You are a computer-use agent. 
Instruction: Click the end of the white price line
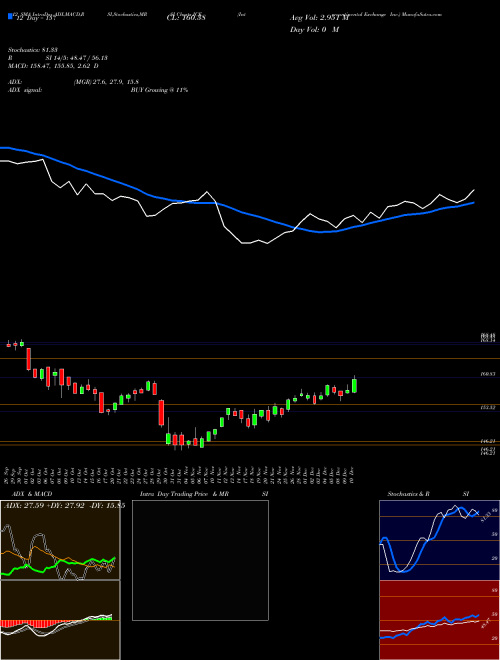coord(474,190)
